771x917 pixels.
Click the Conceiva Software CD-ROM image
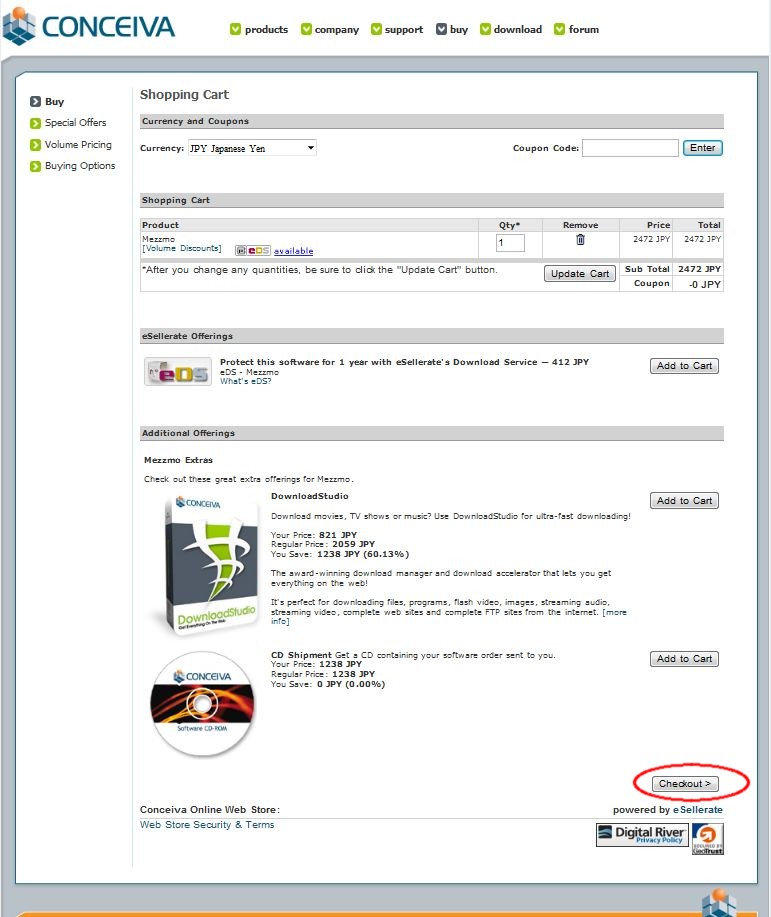202,704
